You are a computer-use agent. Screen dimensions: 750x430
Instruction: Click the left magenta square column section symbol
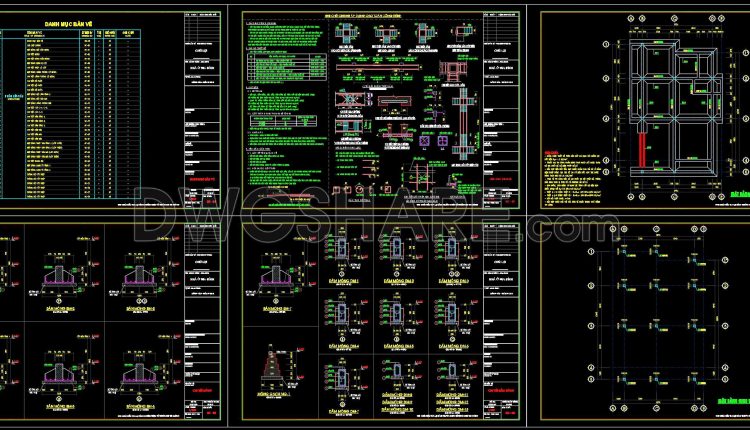point(425,141)
